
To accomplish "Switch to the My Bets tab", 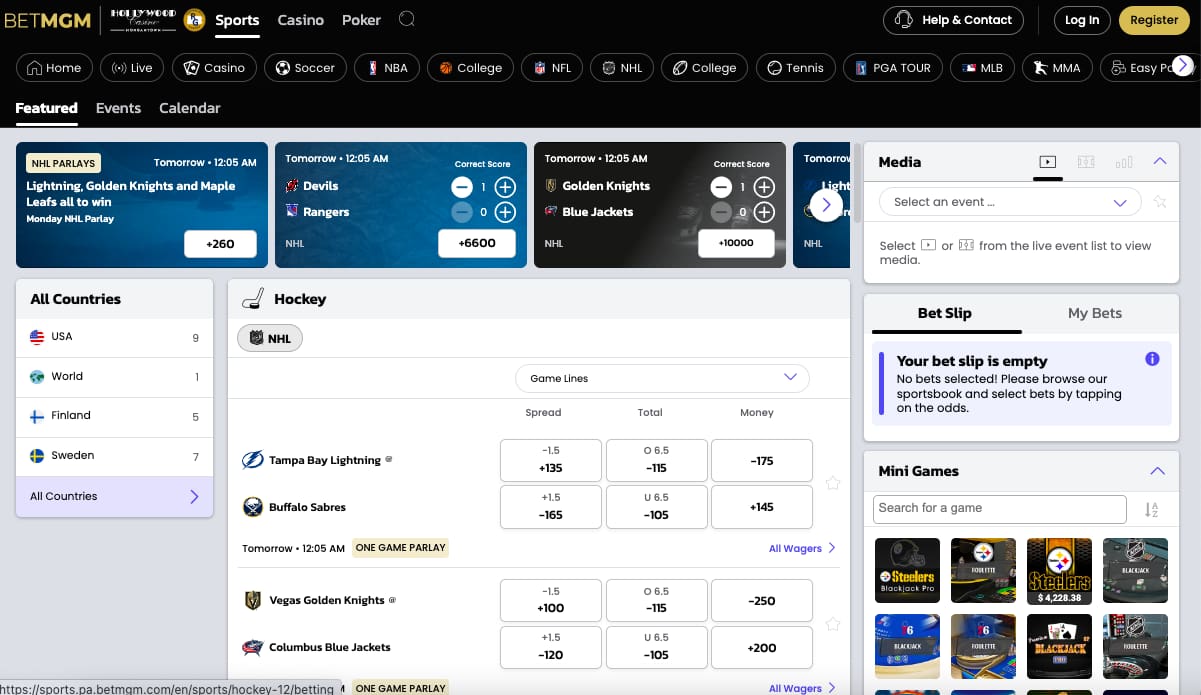I will (1095, 313).
